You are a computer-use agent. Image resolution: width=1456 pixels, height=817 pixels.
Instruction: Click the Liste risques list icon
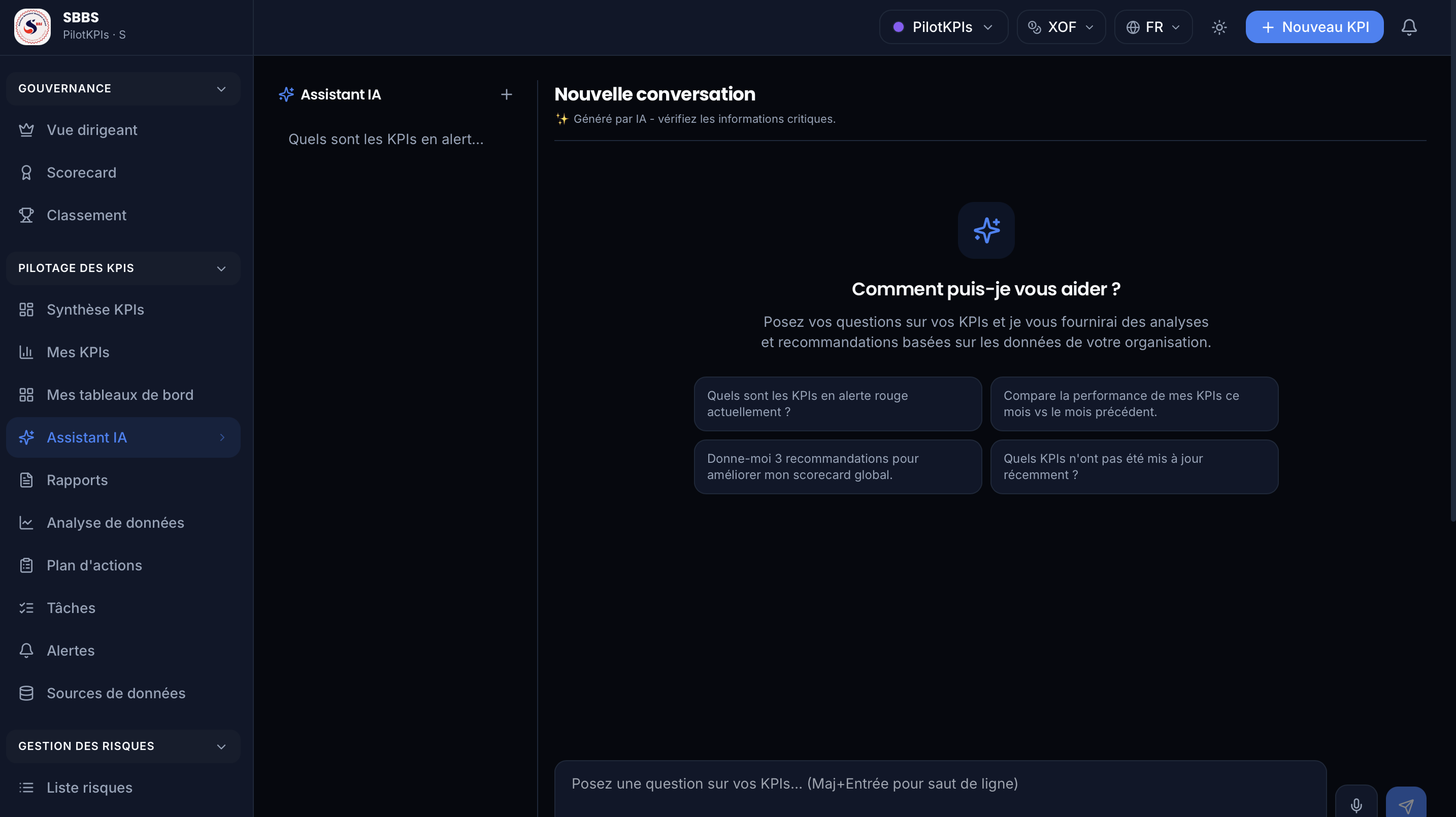pos(26,788)
